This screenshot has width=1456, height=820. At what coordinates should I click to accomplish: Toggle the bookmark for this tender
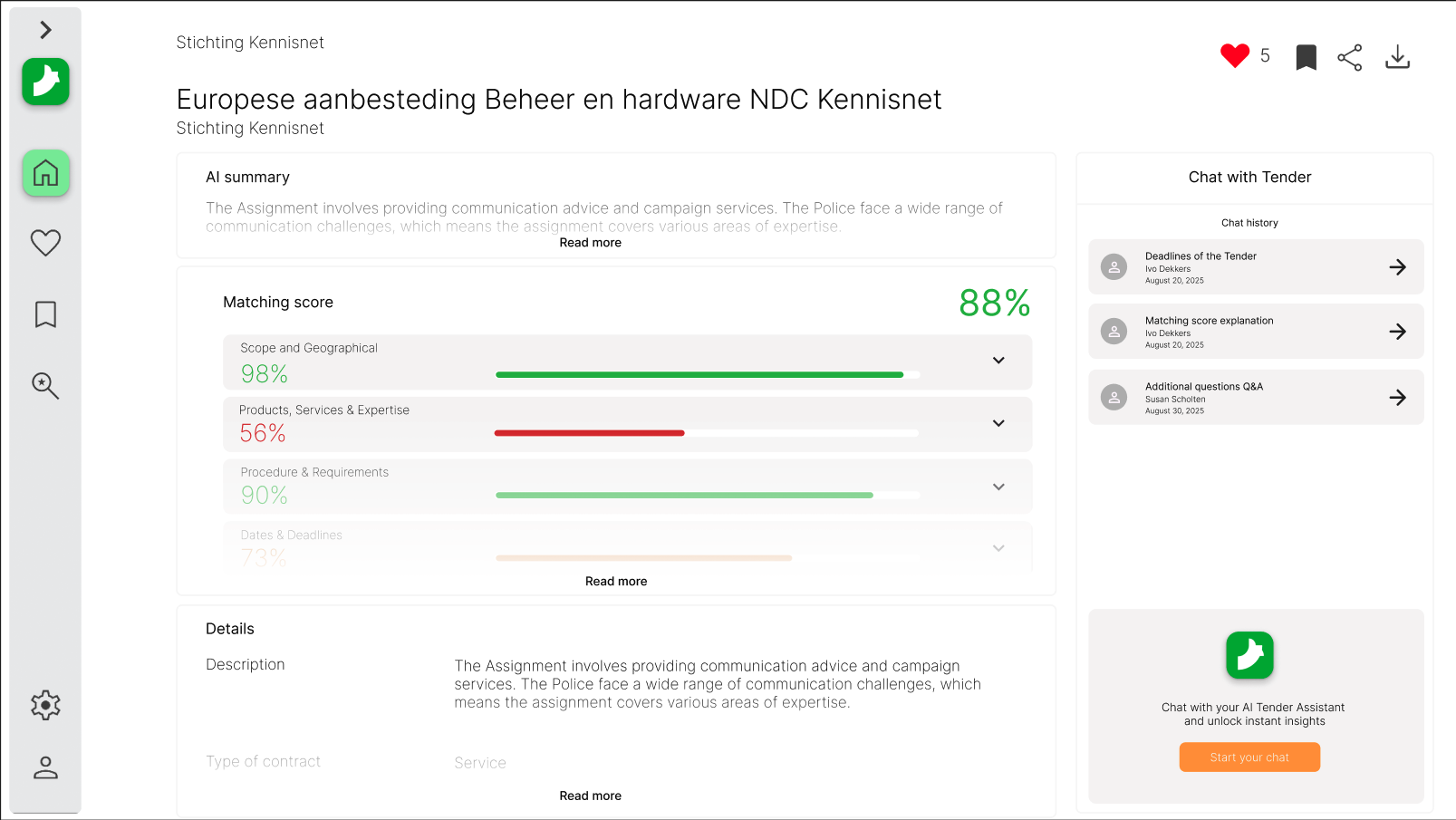click(x=1306, y=58)
